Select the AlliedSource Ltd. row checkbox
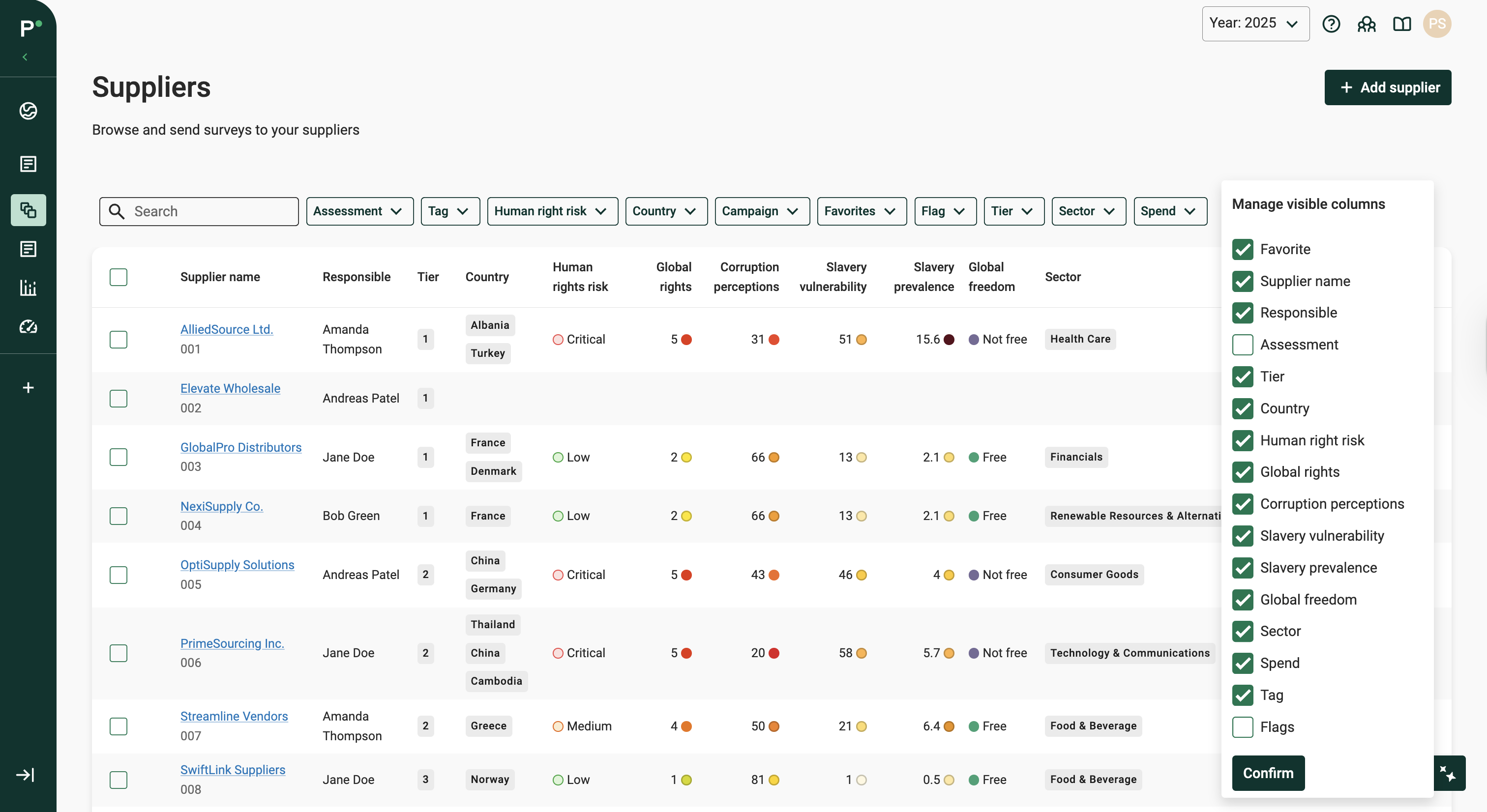The height and width of the screenshot is (812, 1487). [119, 339]
